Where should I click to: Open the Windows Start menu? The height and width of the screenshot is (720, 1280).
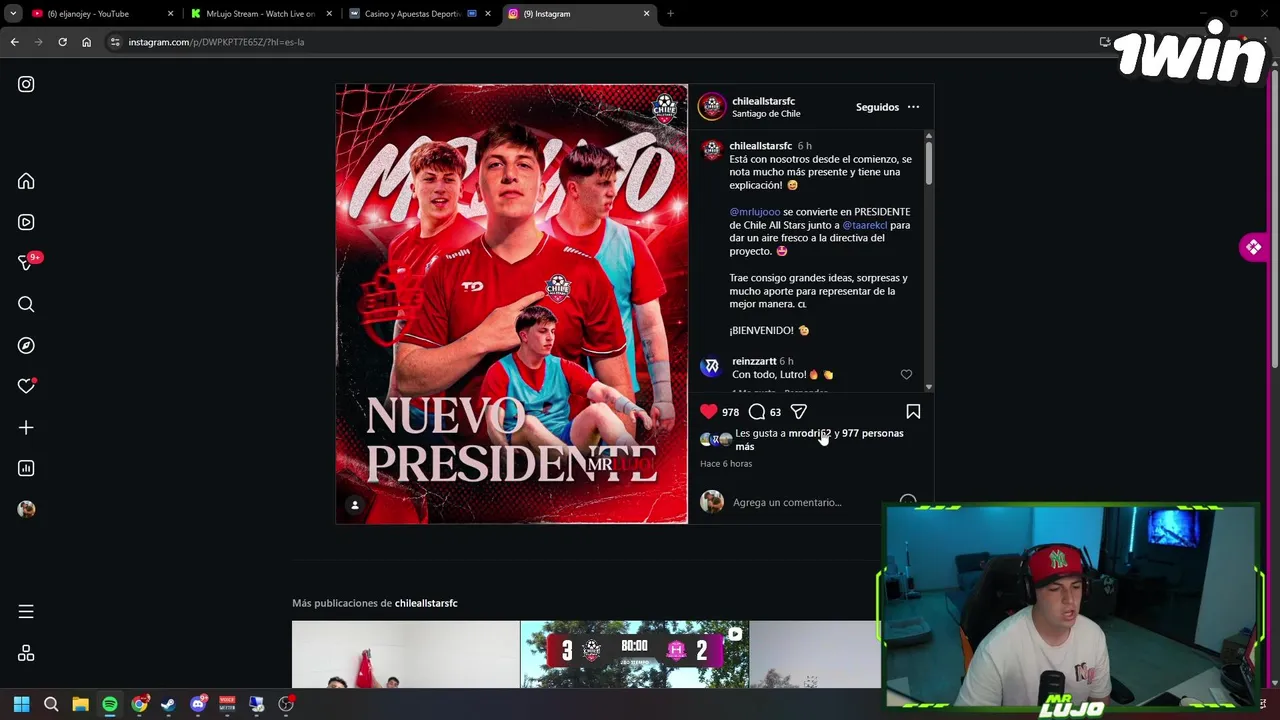pyautogui.click(x=21, y=704)
